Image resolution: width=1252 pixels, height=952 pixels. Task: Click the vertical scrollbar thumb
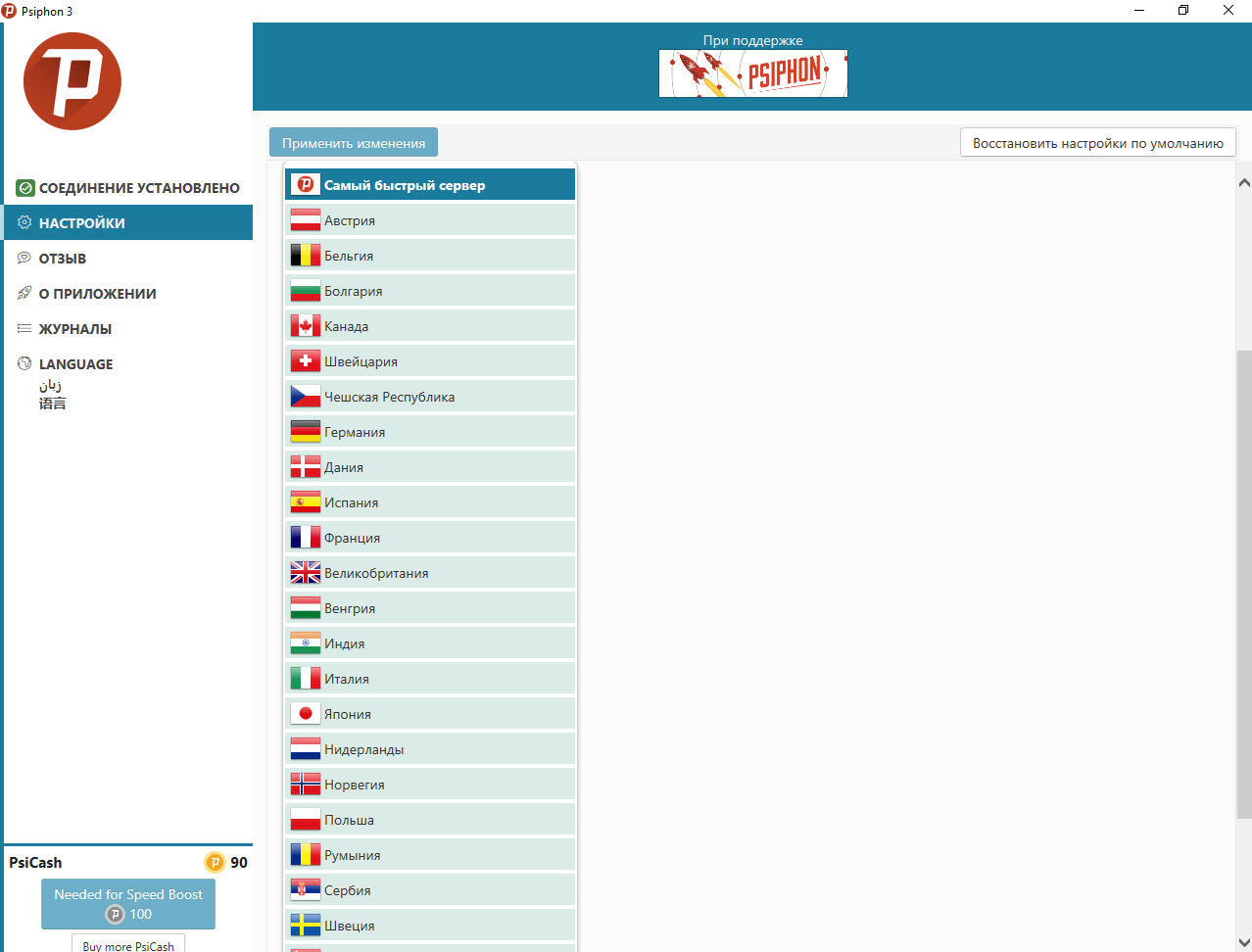[1244, 584]
